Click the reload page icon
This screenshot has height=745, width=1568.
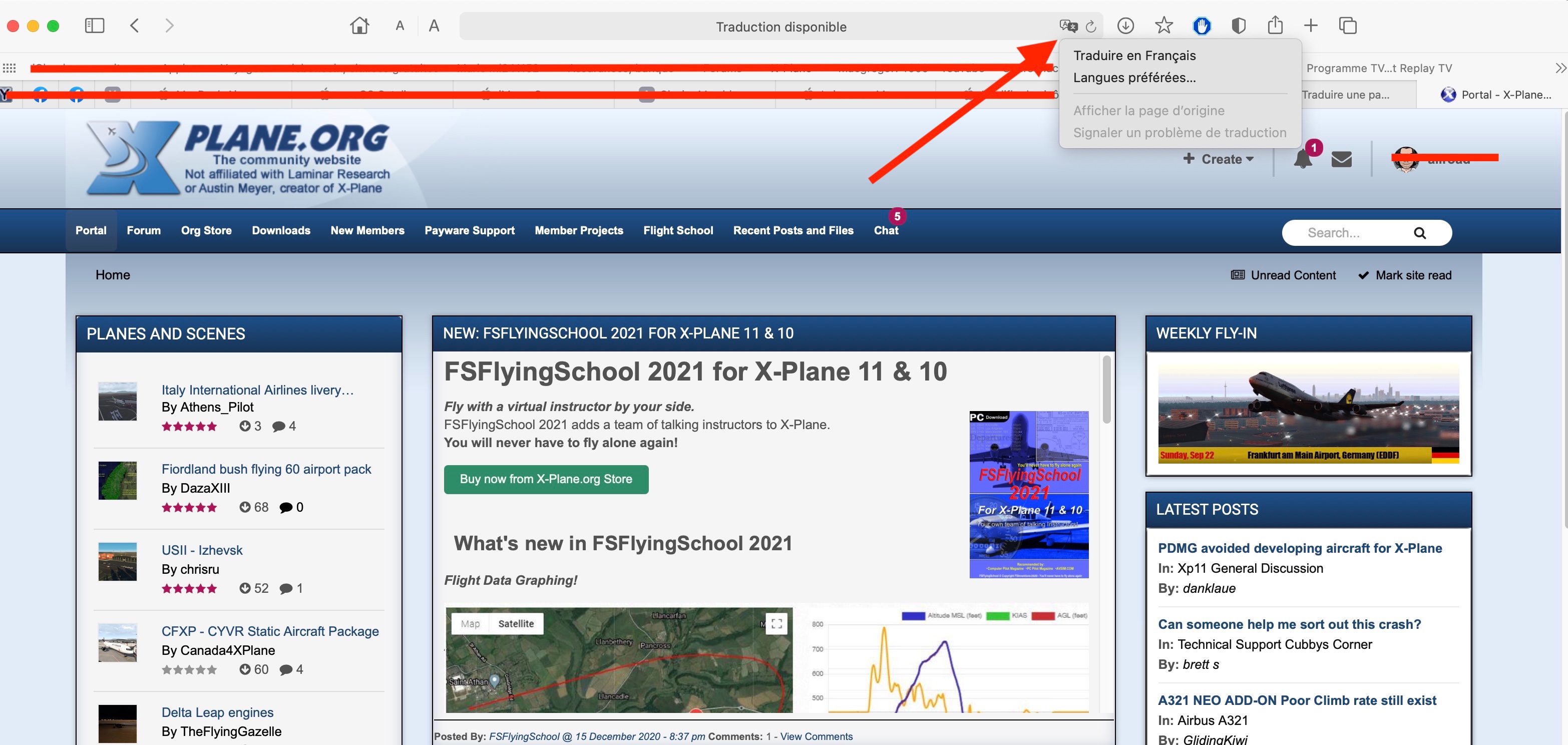point(1091,26)
